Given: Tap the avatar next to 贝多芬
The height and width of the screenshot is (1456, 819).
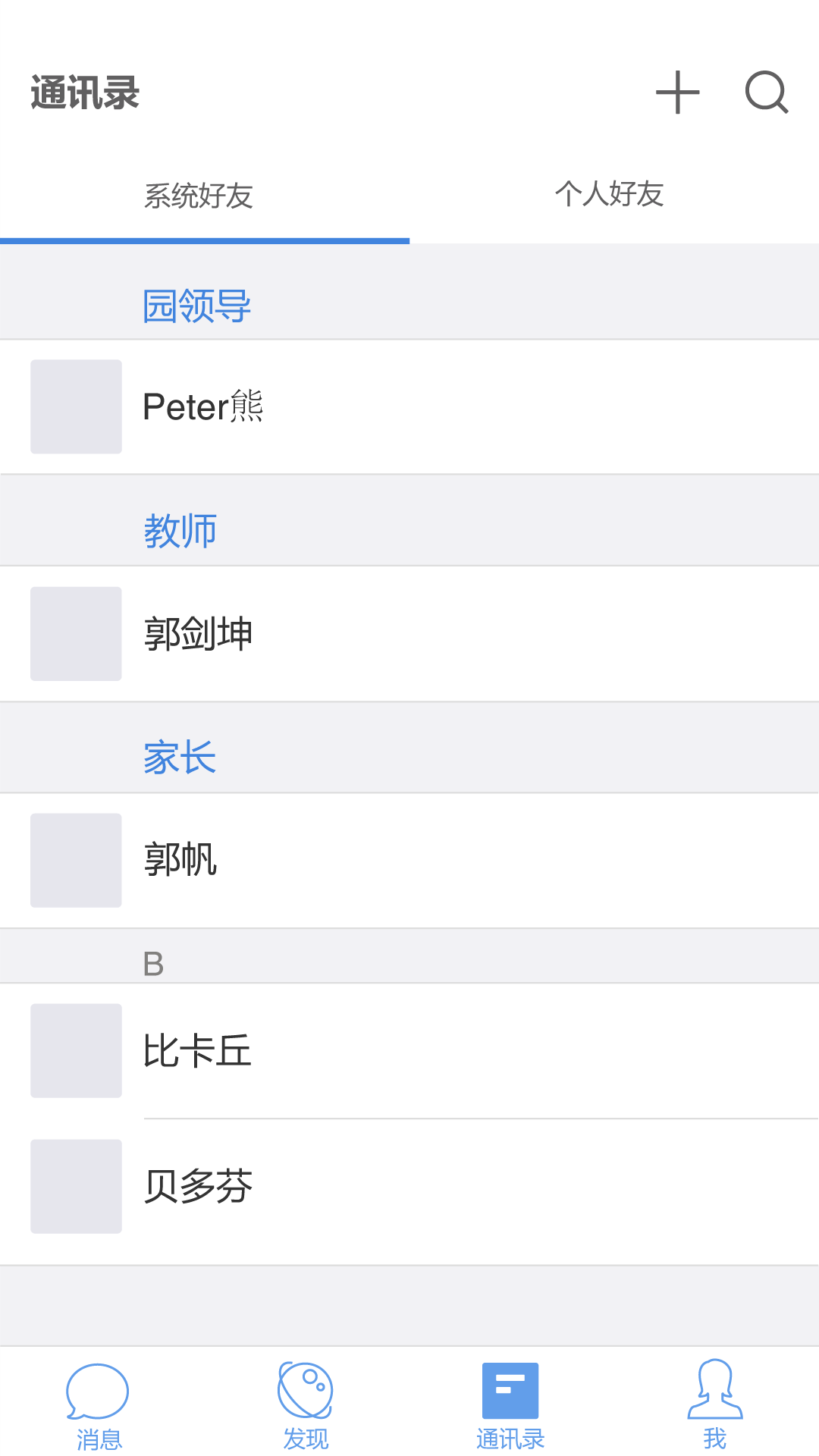Looking at the screenshot, I should (x=76, y=1186).
